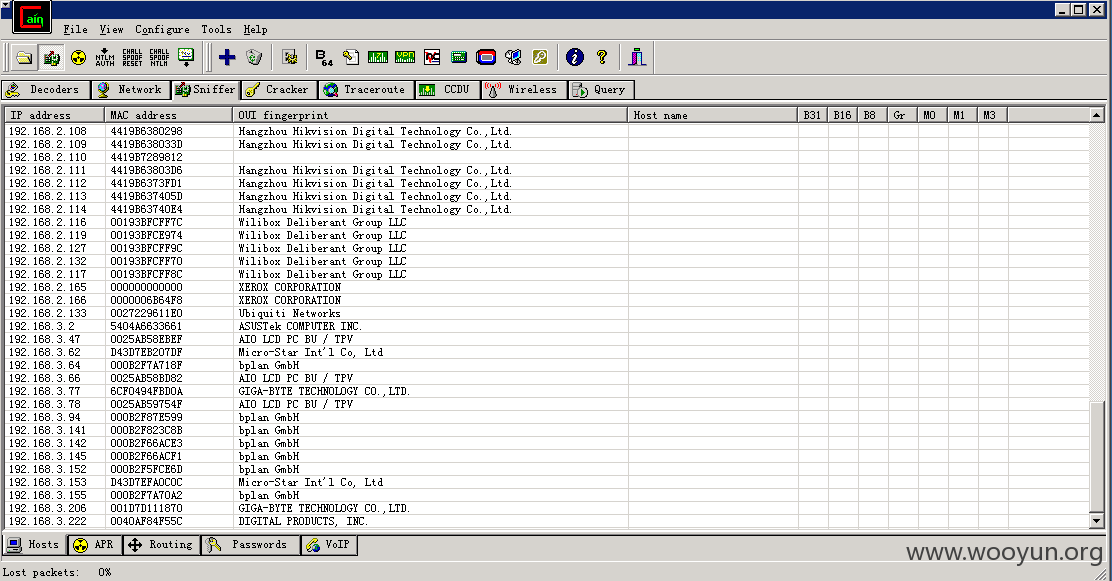The image size is (1112, 581).
Task: Select the row with IP 192.168.2.108
Action: tap(547, 131)
